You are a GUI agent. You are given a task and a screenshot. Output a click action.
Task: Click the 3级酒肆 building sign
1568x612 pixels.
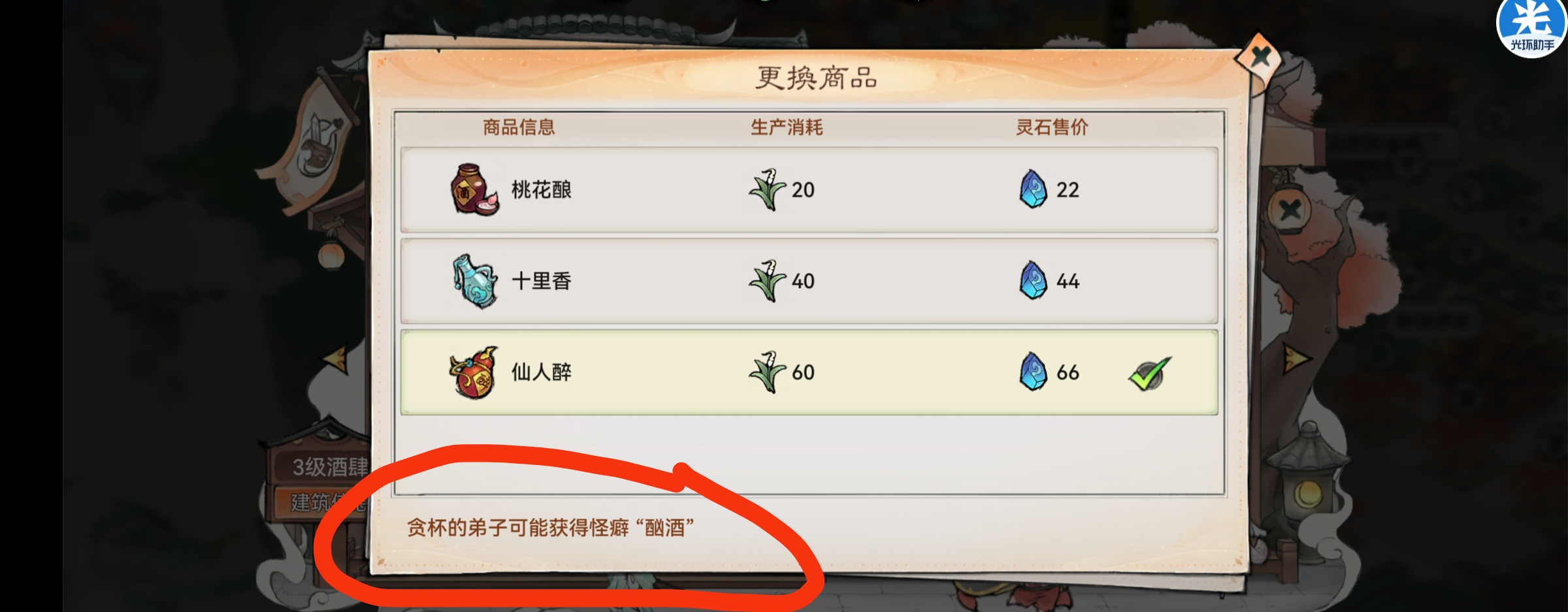pos(320,466)
